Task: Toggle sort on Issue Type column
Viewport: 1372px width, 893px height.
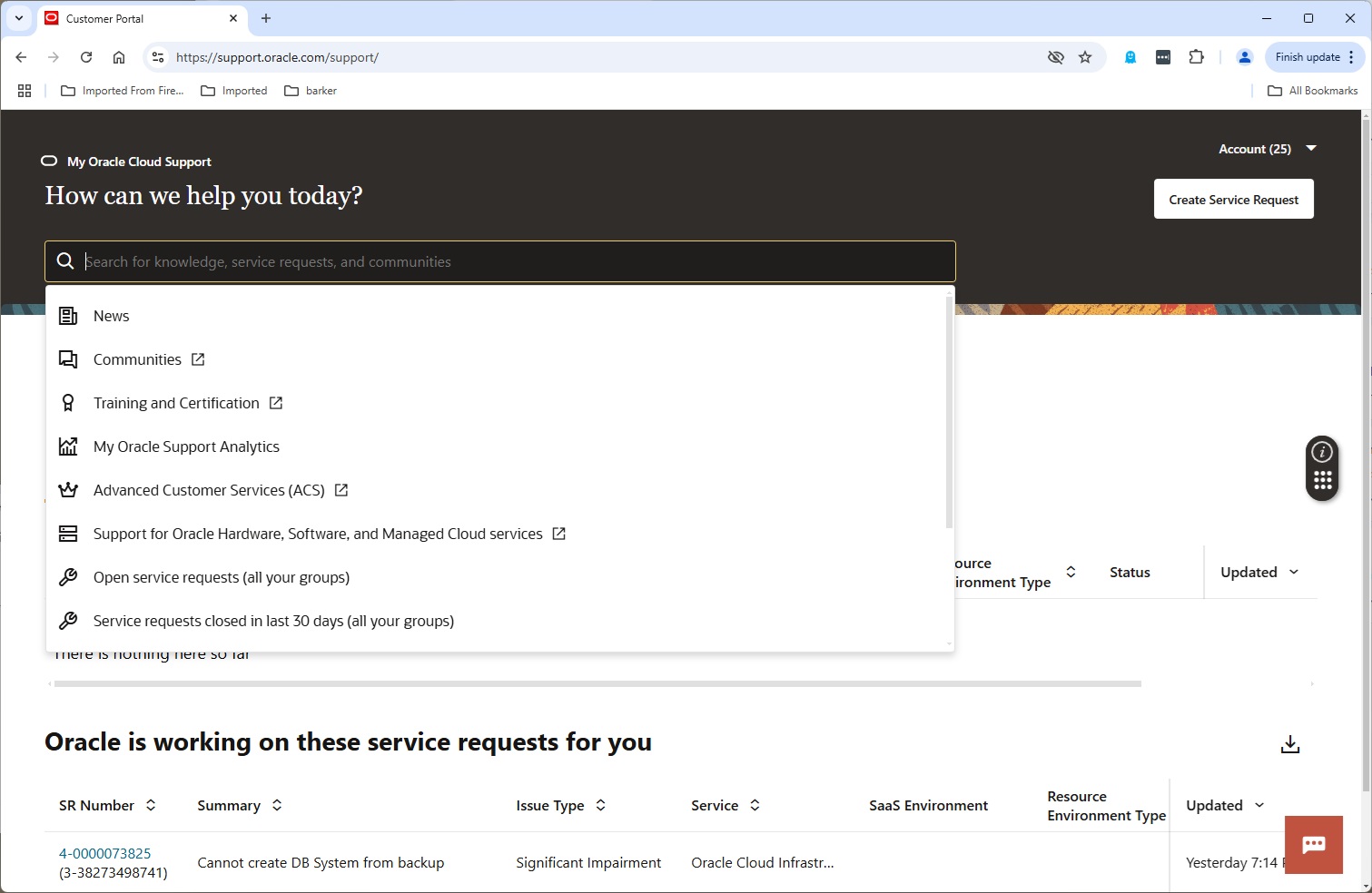Action: (600, 805)
